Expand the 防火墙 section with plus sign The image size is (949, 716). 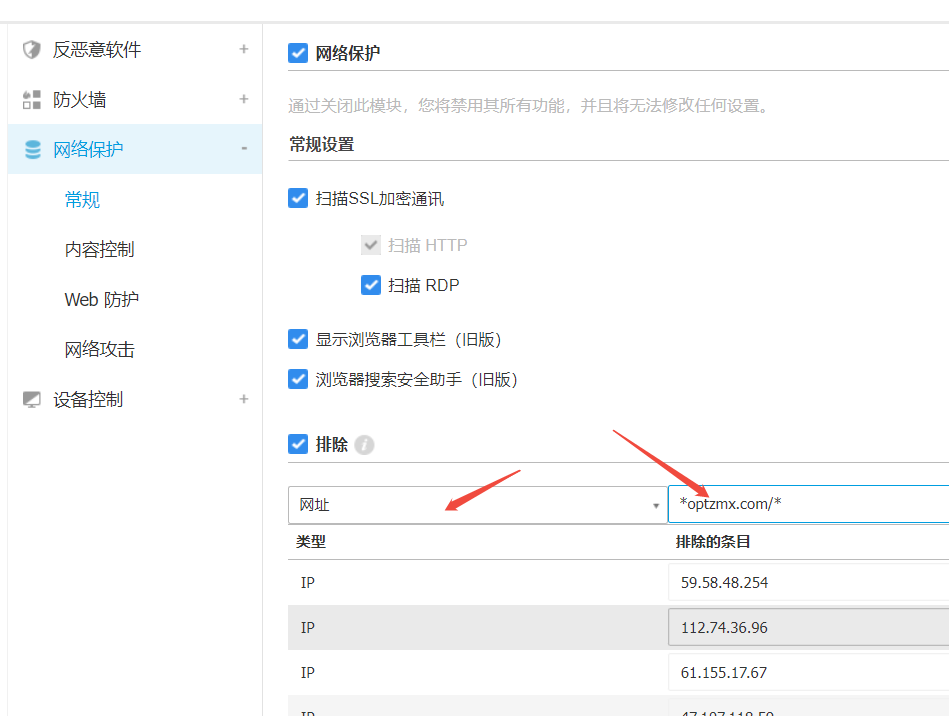tap(243, 99)
